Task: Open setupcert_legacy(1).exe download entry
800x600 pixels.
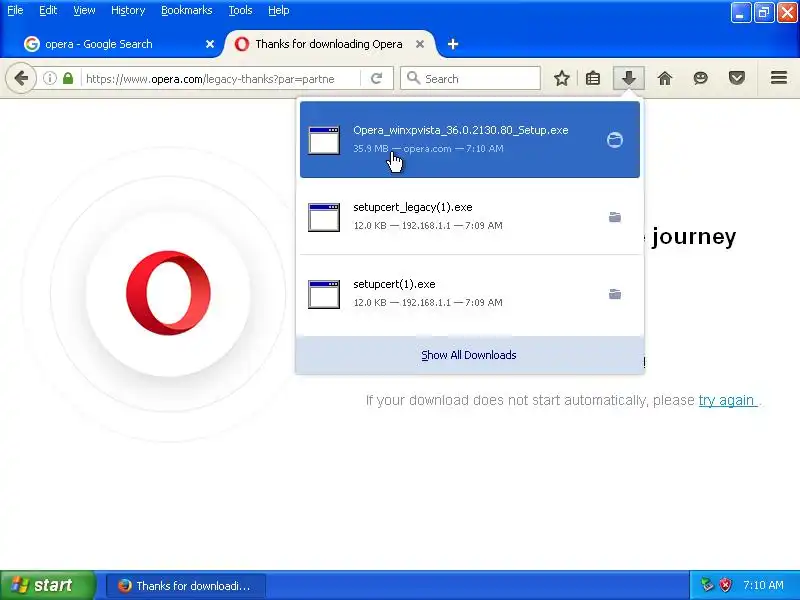Action: [469, 217]
